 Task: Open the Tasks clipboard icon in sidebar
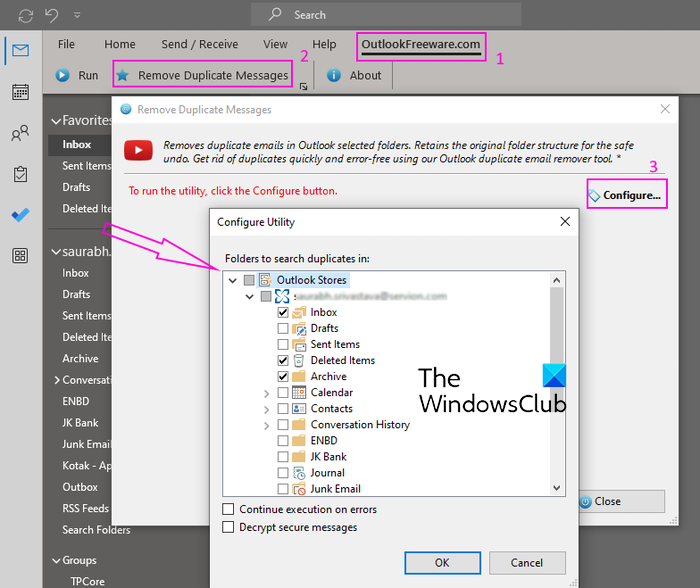tap(21, 174)
